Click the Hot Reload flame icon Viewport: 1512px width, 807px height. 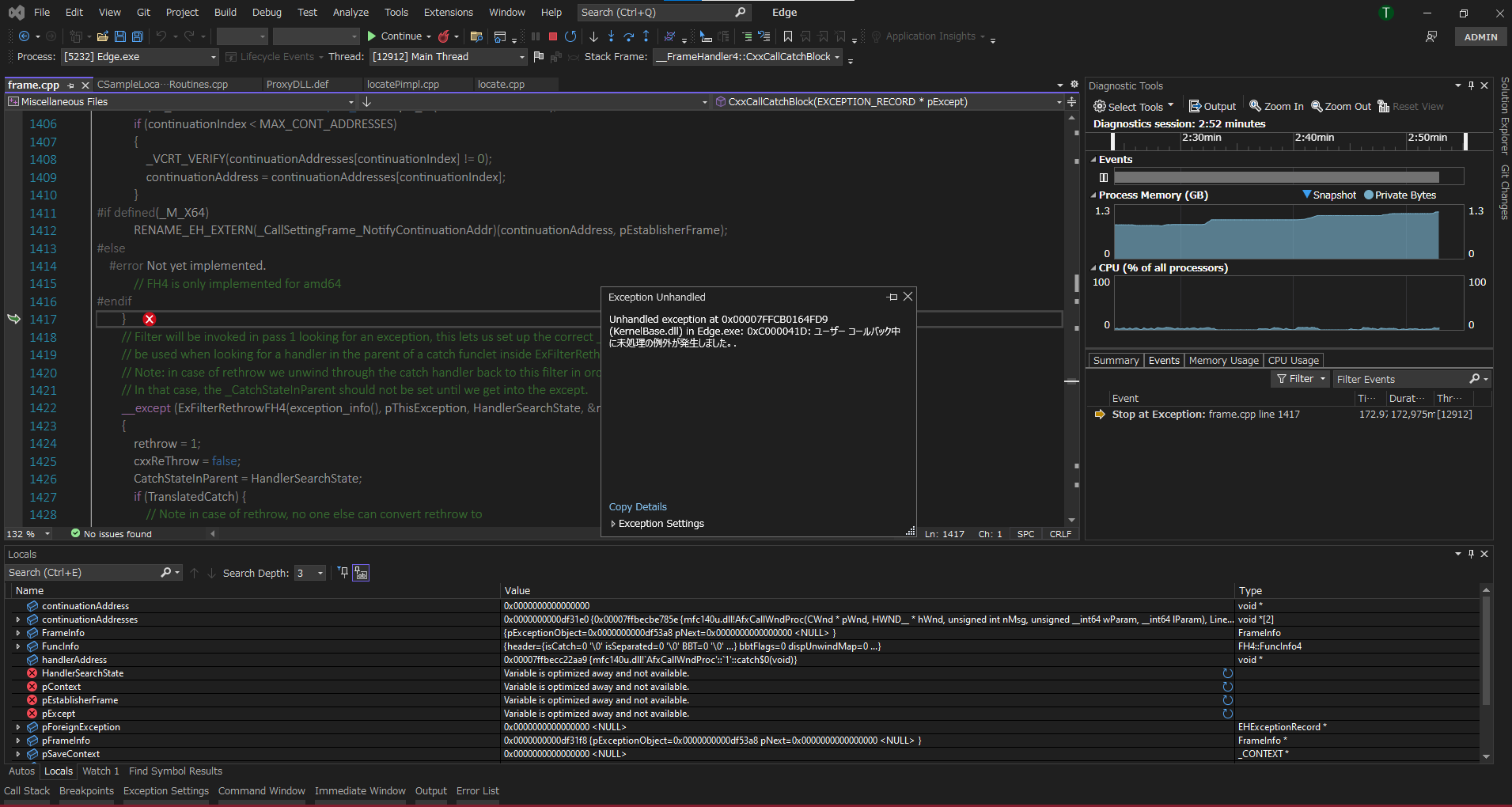click(x=444, y=36)
